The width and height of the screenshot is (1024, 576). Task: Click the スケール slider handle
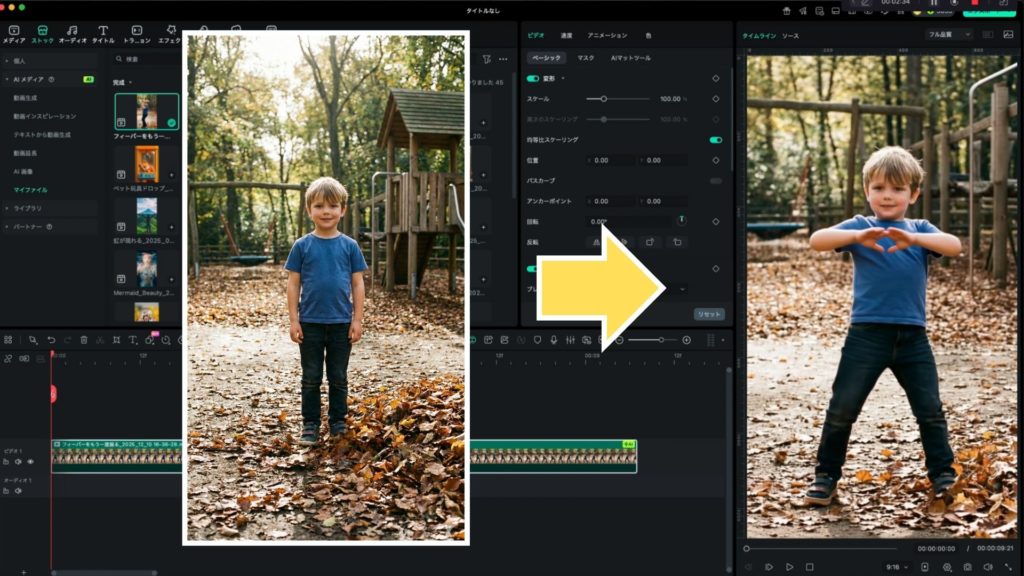603,99
